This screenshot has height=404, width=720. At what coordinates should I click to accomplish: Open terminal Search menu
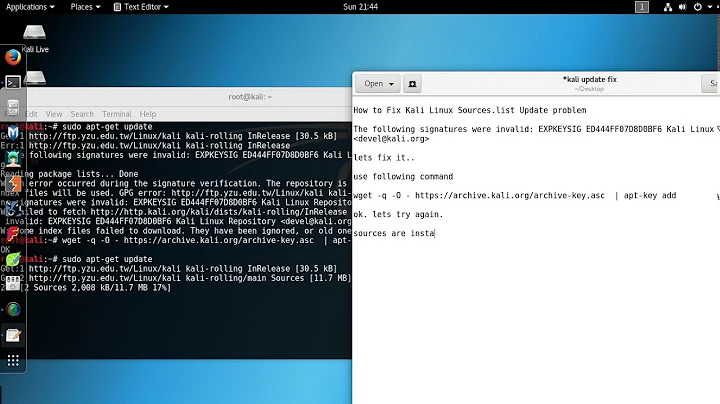tap(82, 114)
